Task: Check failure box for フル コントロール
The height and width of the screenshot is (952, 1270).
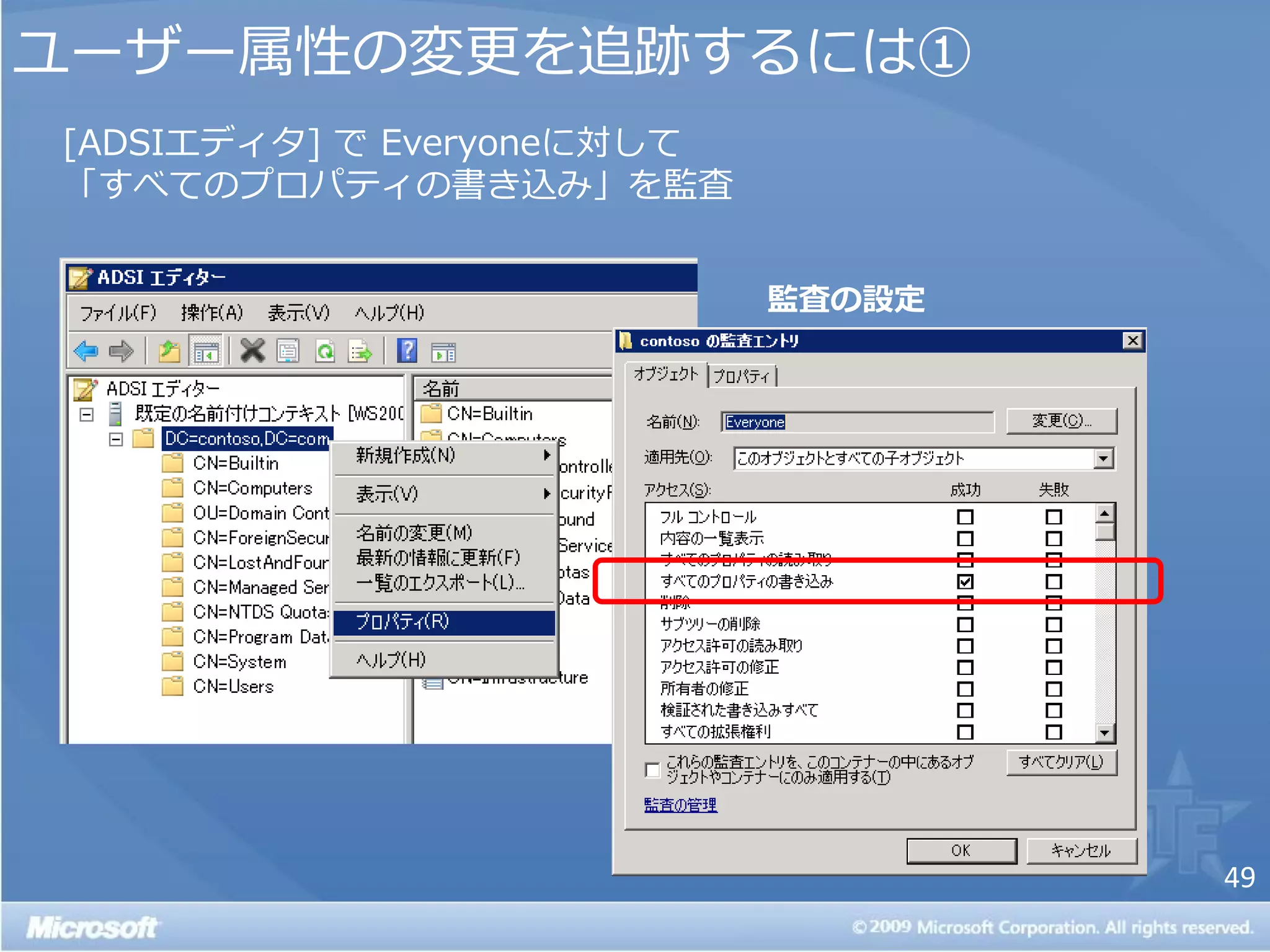Action: pos(1054,517)
